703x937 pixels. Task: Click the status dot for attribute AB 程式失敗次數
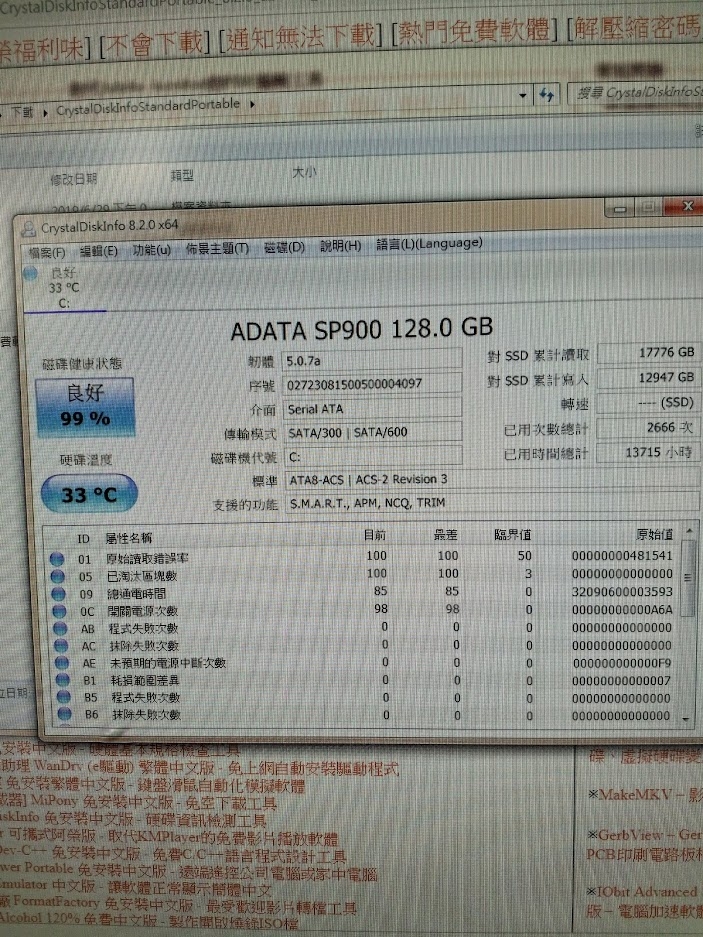coord(60,628)
